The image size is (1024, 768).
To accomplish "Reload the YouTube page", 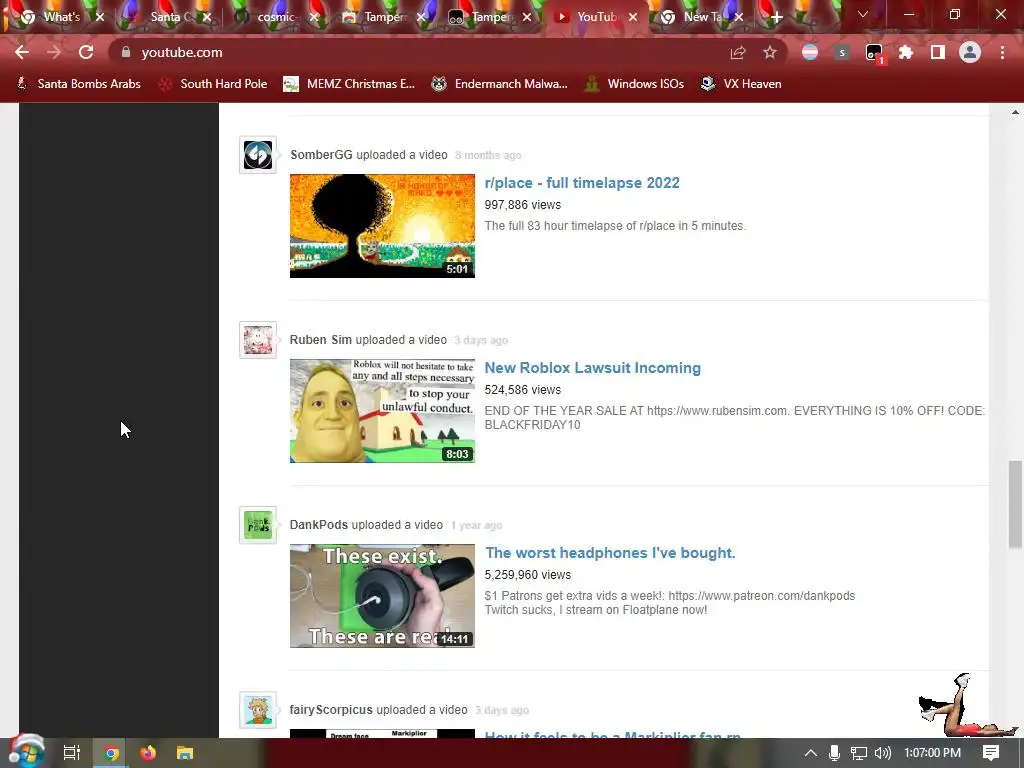I will (x=86, y=52).
